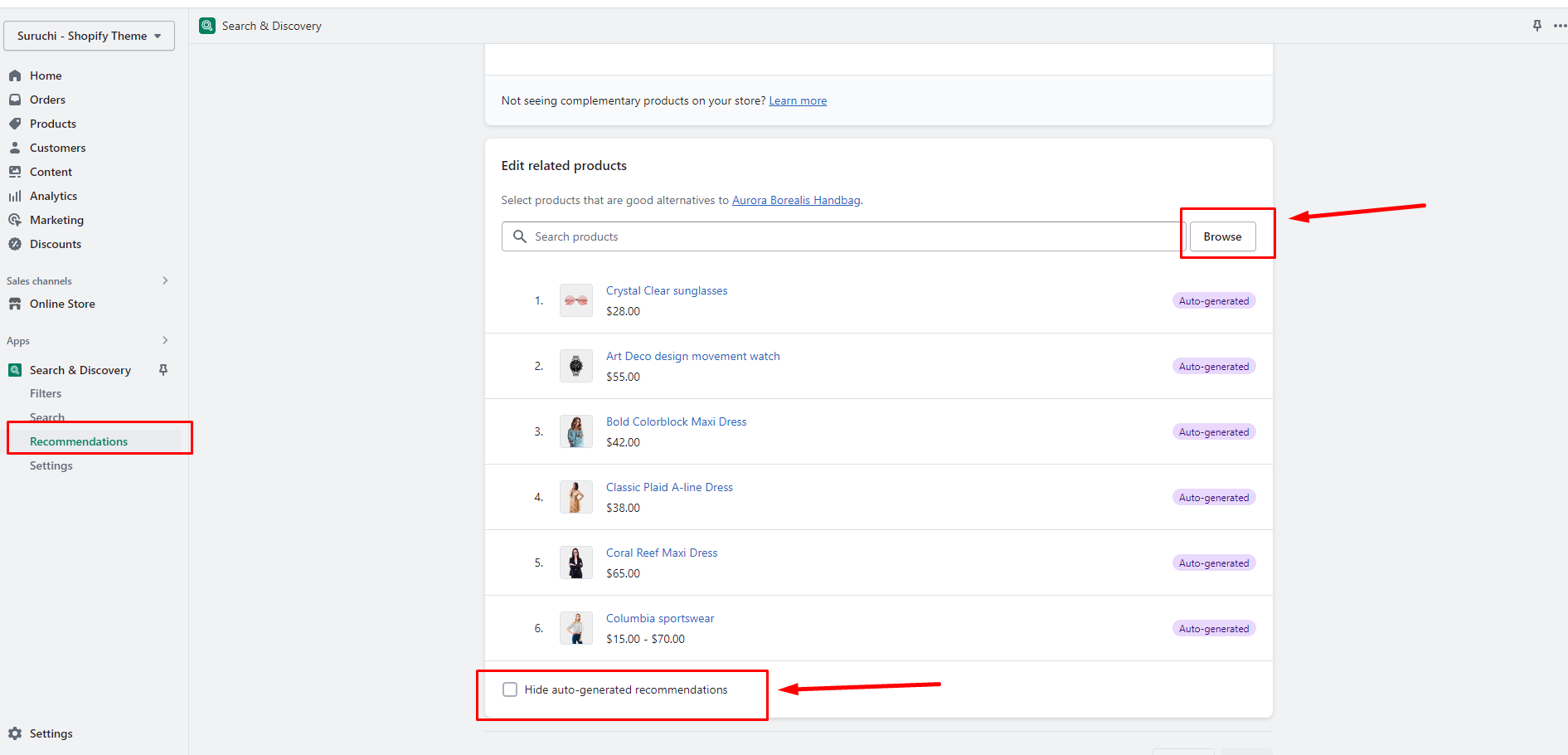This screenshot has height=755, width=1568.
Task: Open the Suruchi - Shopify Theme store dropdown
Action: pyautogui.click(x=89, y=36)
